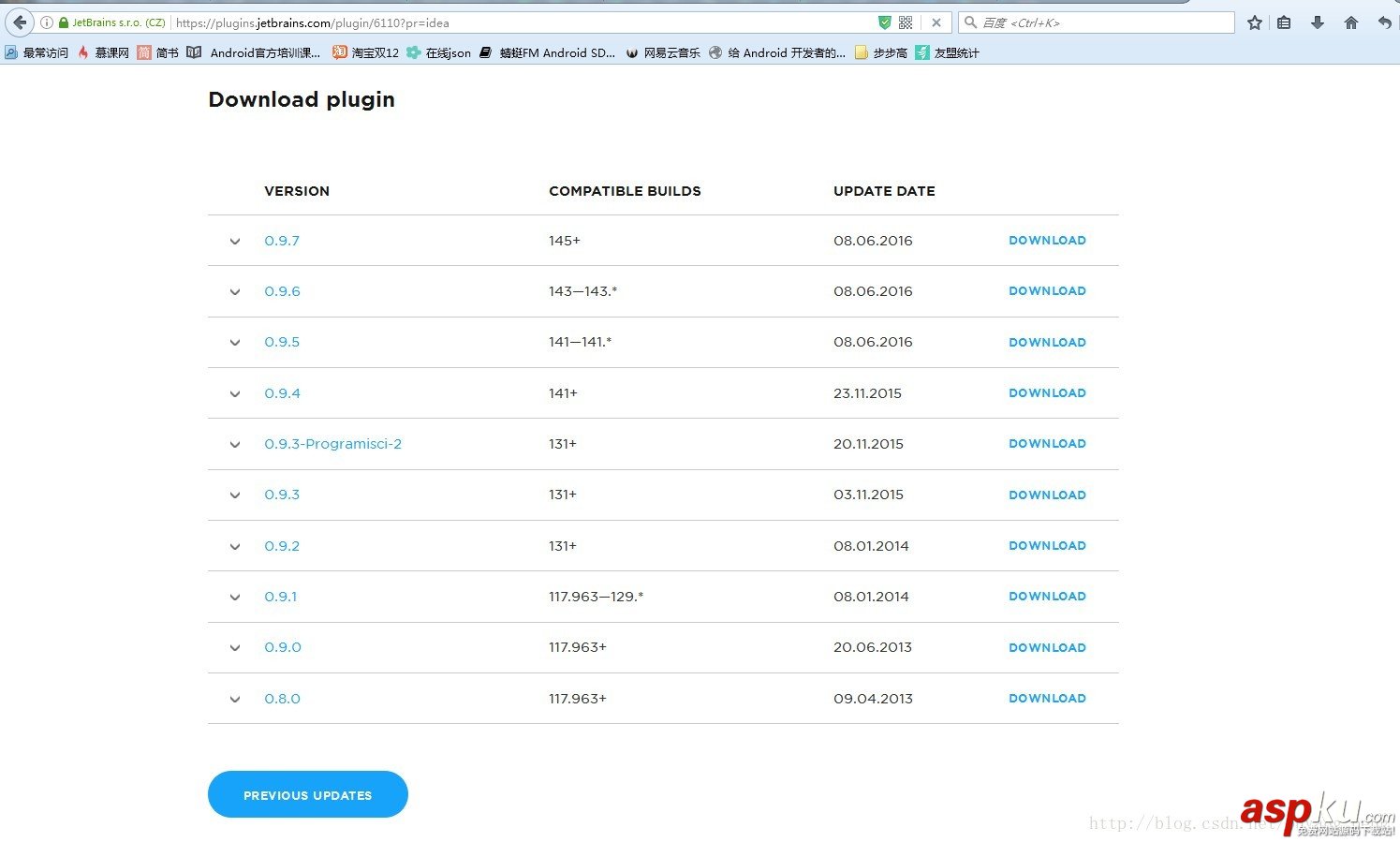Open the bookmarks list icon
This screenshot has width=1400, height=842.
pyautogui.click(x=1284, y=22)
